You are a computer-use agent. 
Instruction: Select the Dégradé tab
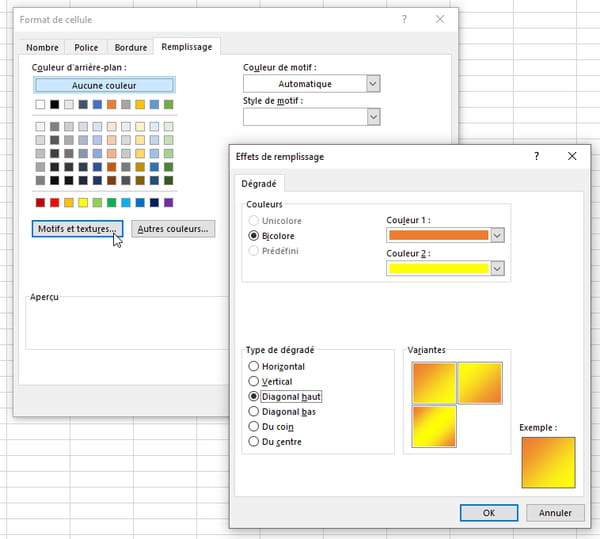(259, 184)
